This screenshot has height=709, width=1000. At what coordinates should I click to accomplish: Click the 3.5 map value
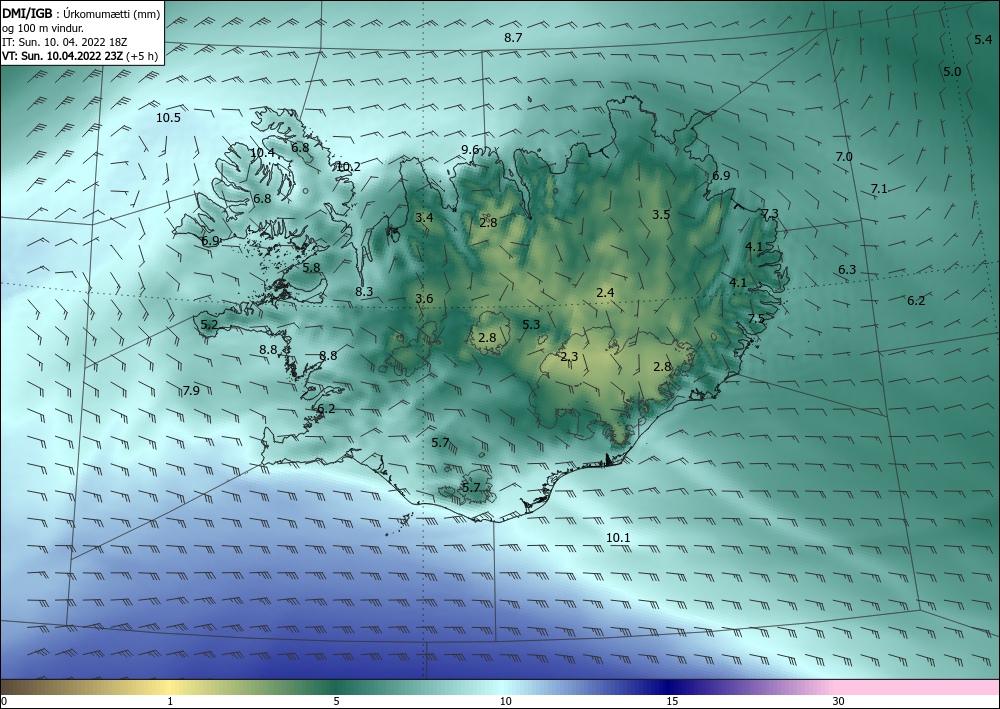coord(661,214)
